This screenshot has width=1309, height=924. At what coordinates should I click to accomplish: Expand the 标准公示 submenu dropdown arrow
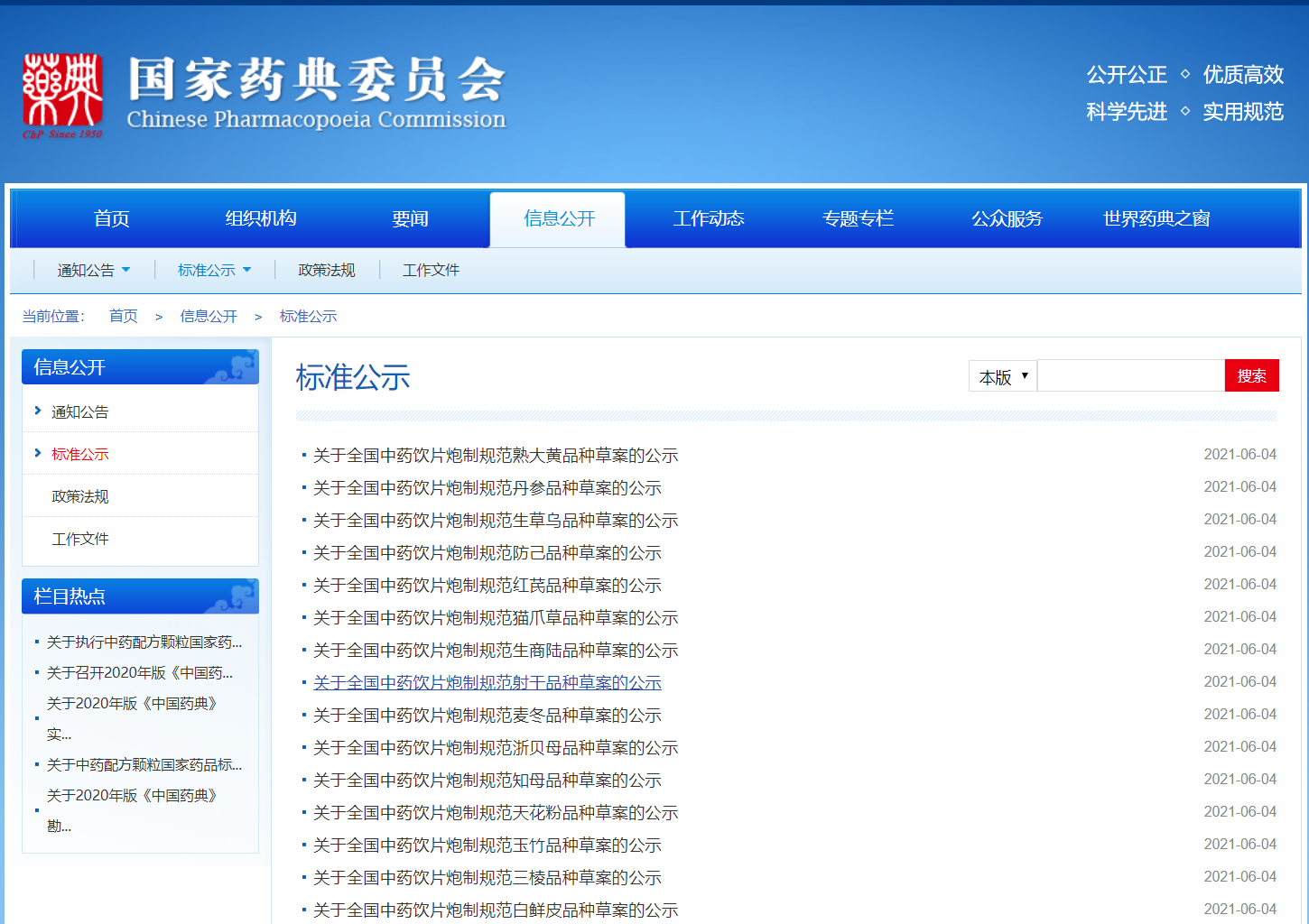(x=247, y=270)
